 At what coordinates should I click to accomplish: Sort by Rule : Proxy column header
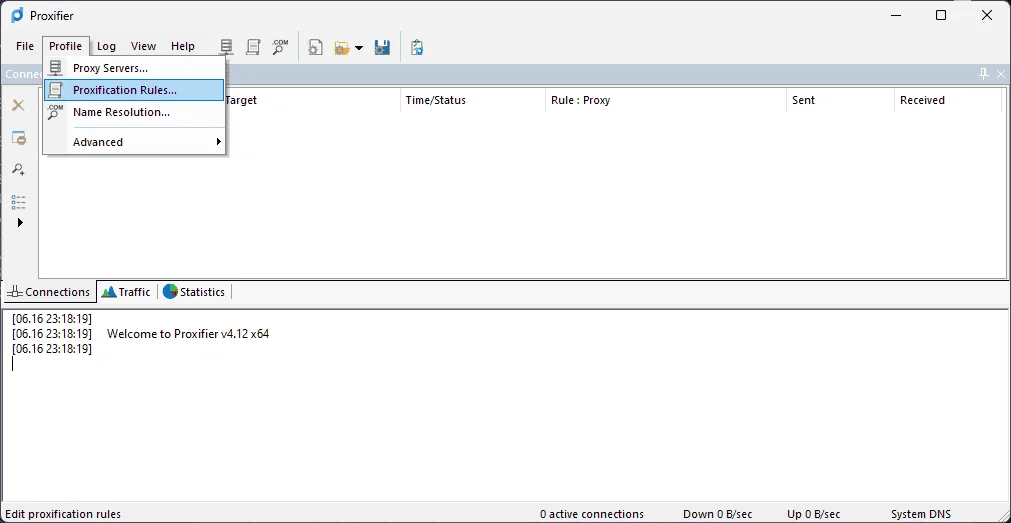pyautogui.click(x=665, y=101)
